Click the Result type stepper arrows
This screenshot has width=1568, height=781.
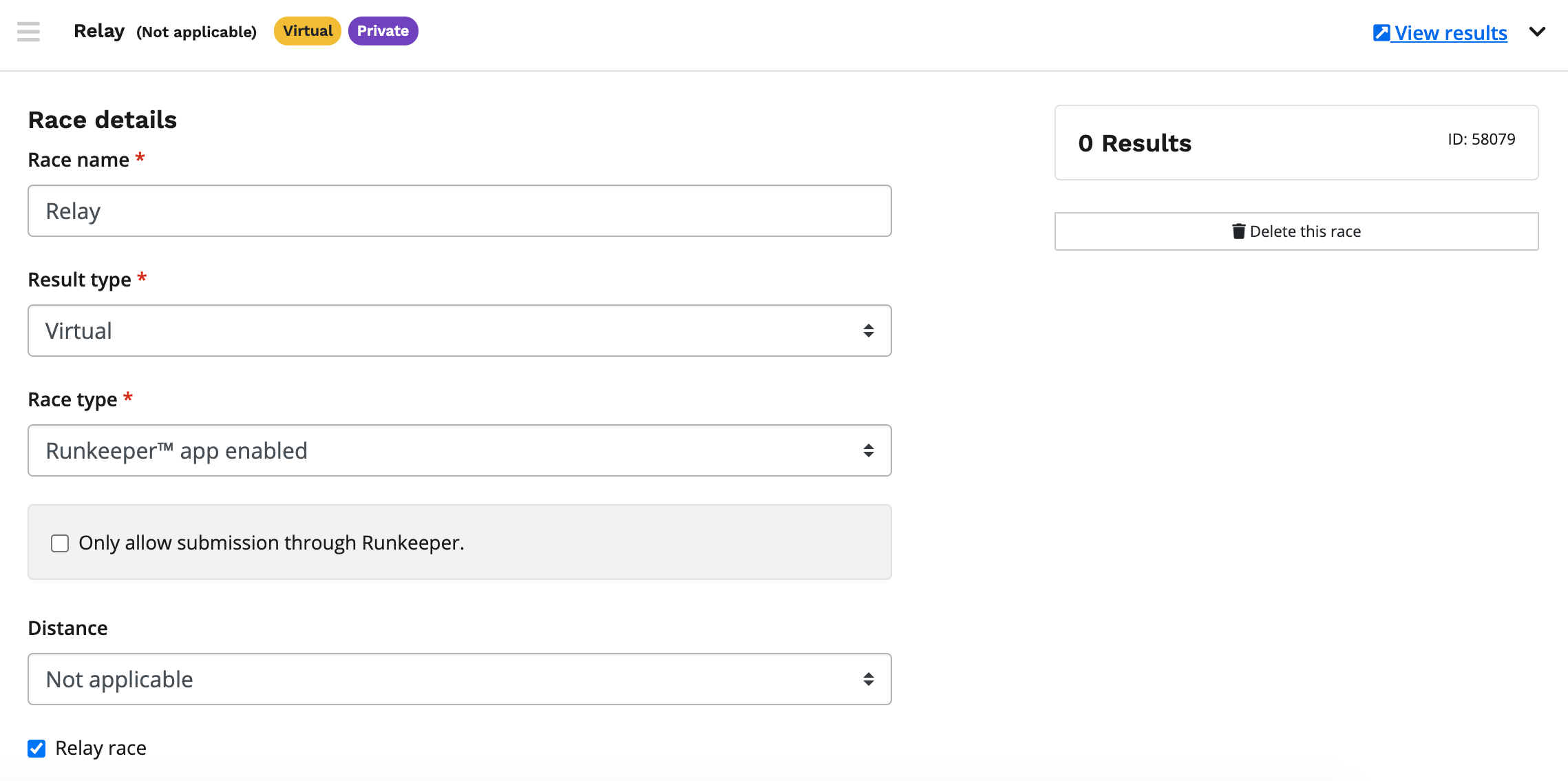pyautogui.click(x=869, y=331)
